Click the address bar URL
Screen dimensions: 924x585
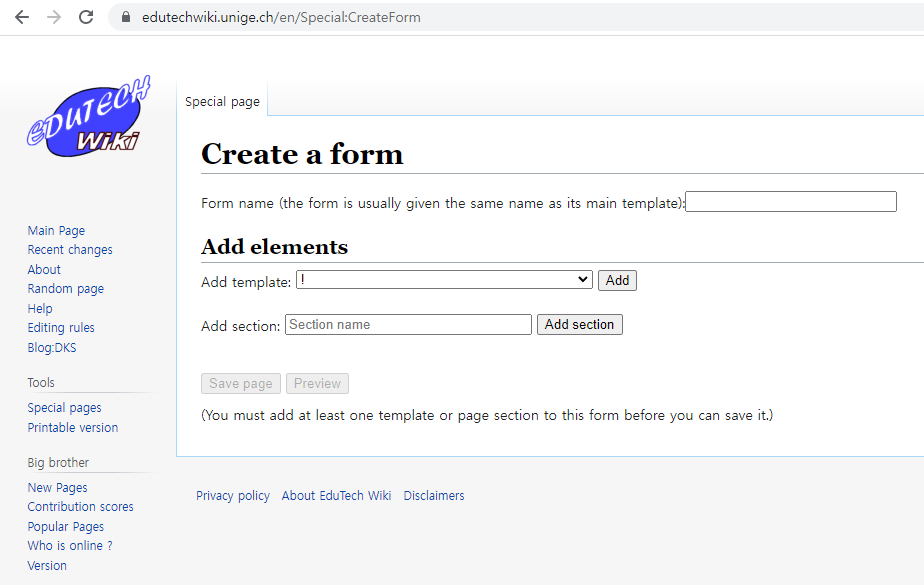281,18
